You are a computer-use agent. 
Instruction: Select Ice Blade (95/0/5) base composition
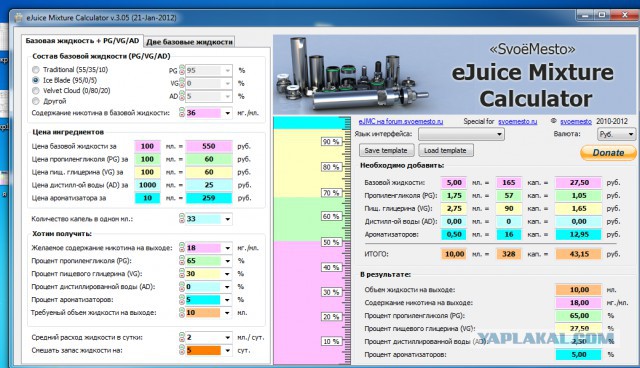tap(36, 80)
